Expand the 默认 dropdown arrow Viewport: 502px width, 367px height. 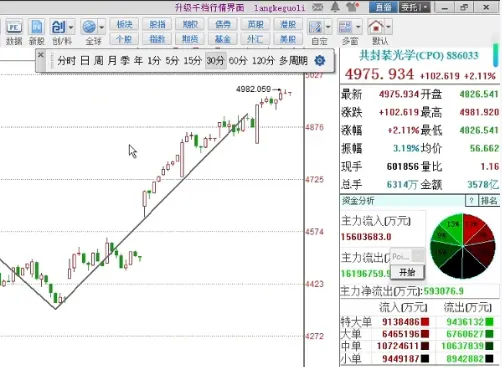tap(388, 27)
